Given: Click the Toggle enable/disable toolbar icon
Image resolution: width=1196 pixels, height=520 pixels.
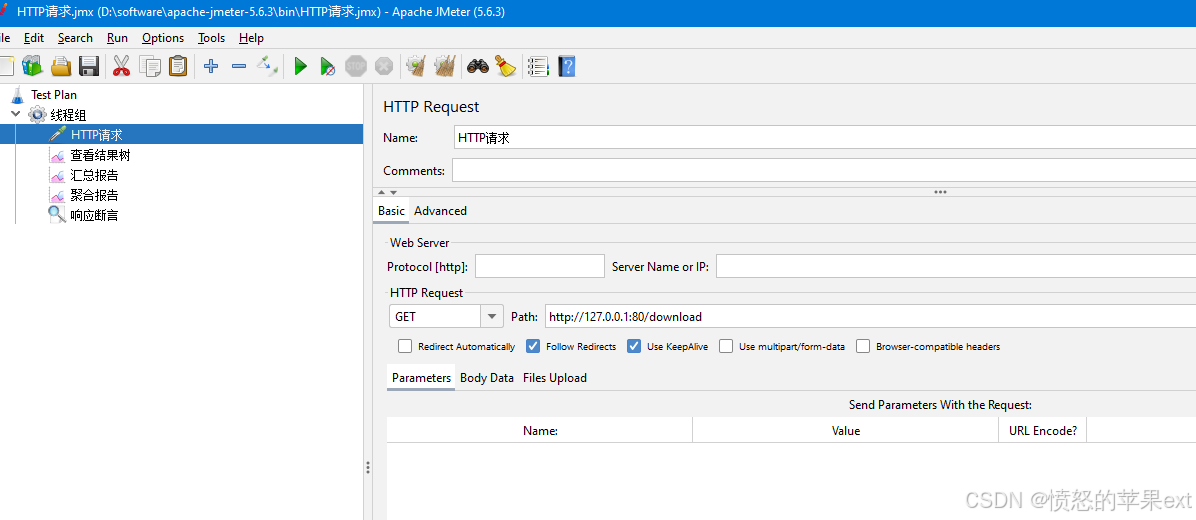Looking at the screenshot, I should 267,66.
